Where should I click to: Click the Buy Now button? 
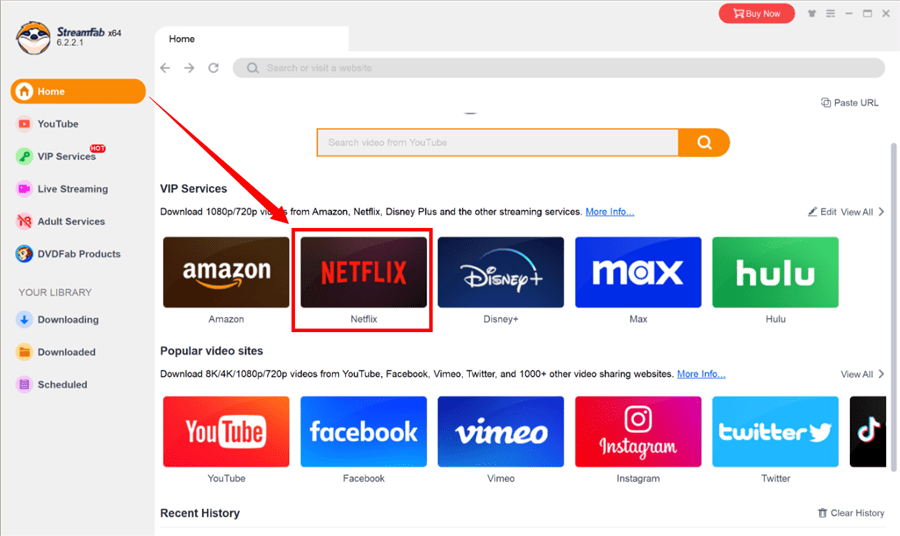click(x=757, y=13)
